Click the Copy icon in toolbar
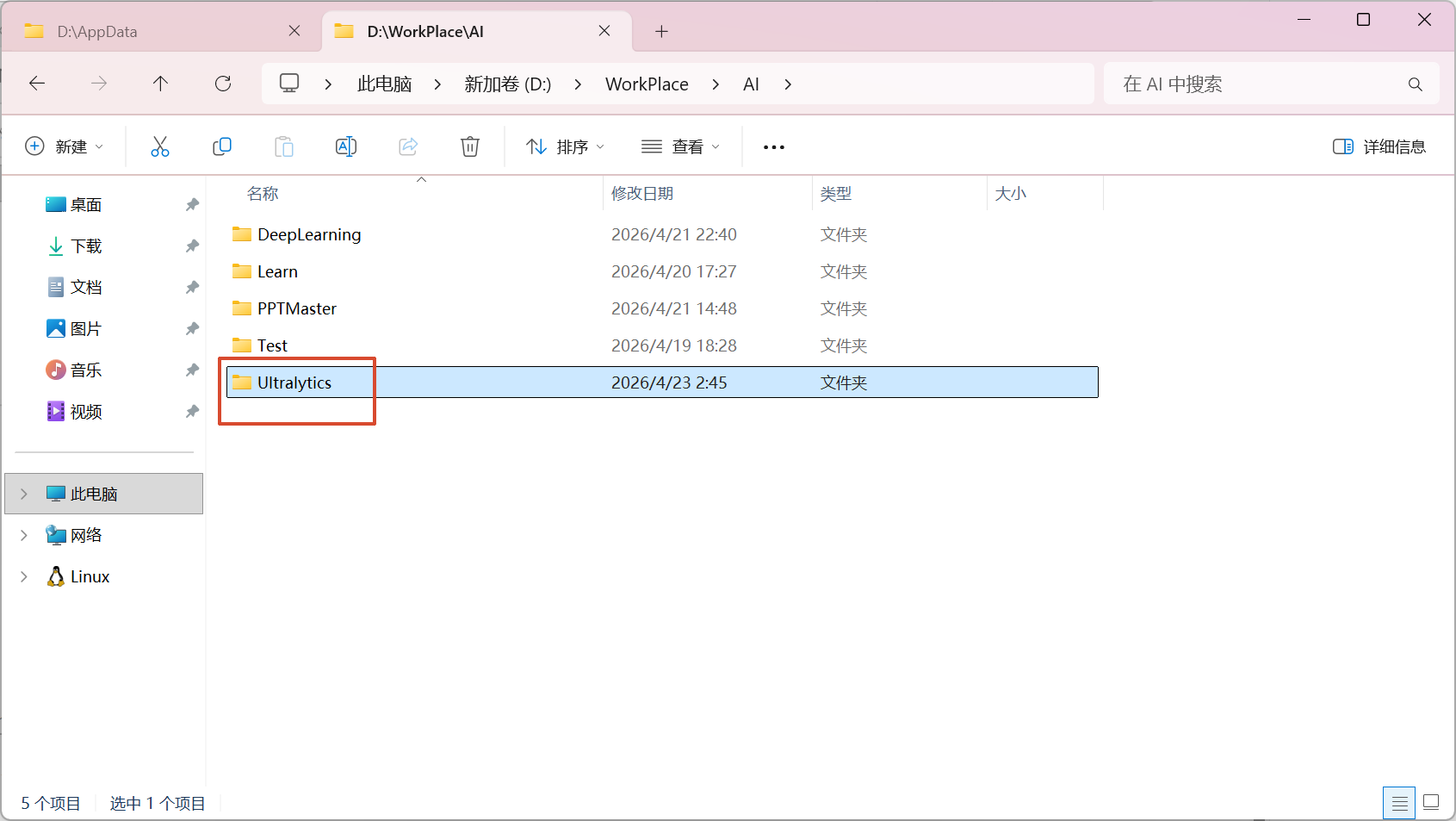Screen dimensions: 1456x821 tap(222, 146)
